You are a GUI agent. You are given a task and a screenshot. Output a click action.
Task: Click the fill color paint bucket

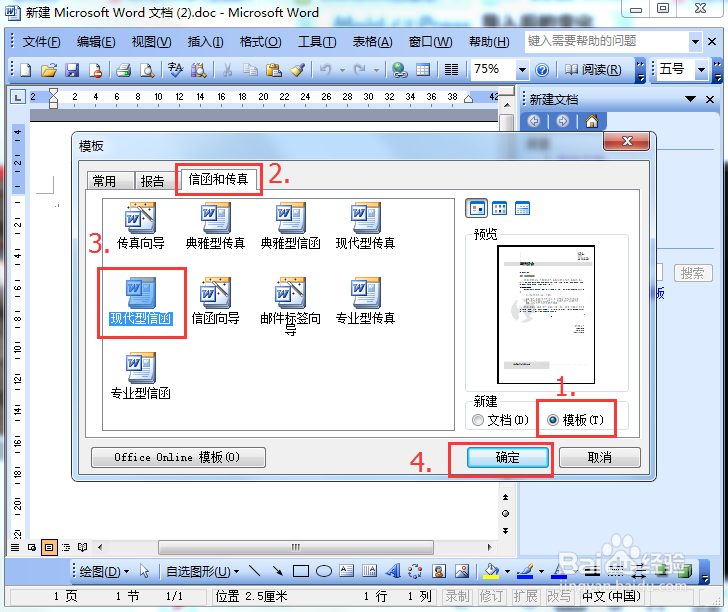tap(492, 571)
